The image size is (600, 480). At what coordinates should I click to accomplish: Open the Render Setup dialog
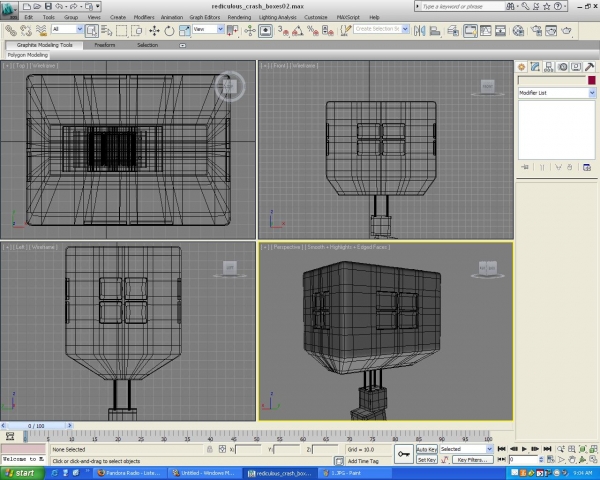point(536,31)
